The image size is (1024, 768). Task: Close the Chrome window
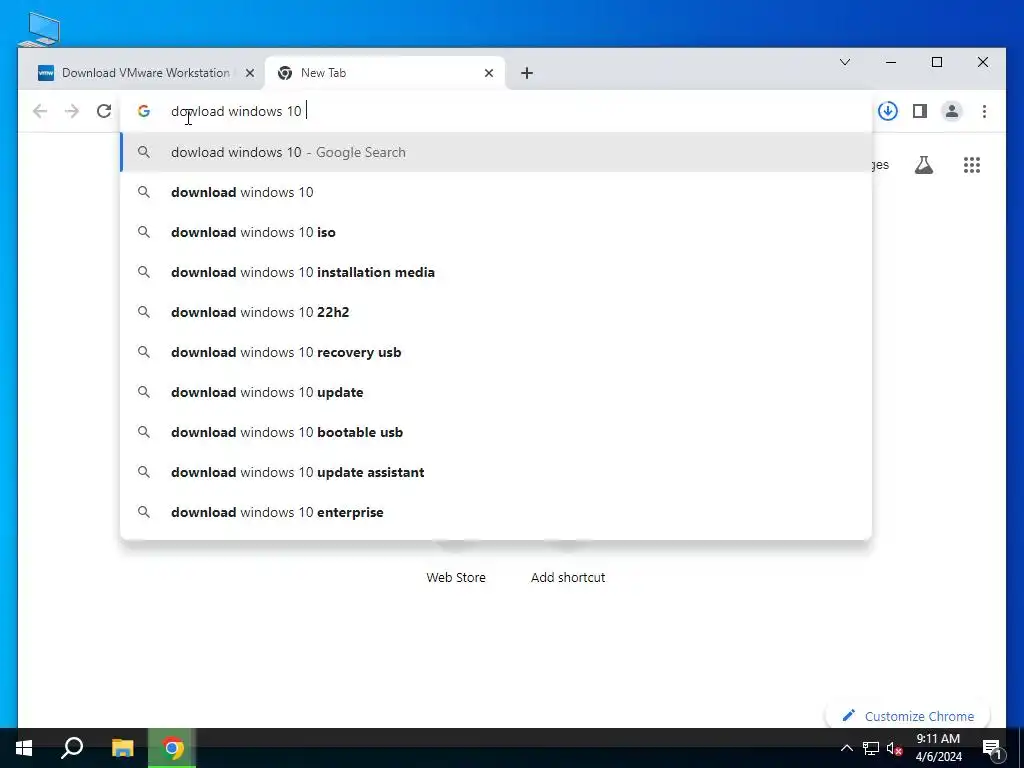982,62
